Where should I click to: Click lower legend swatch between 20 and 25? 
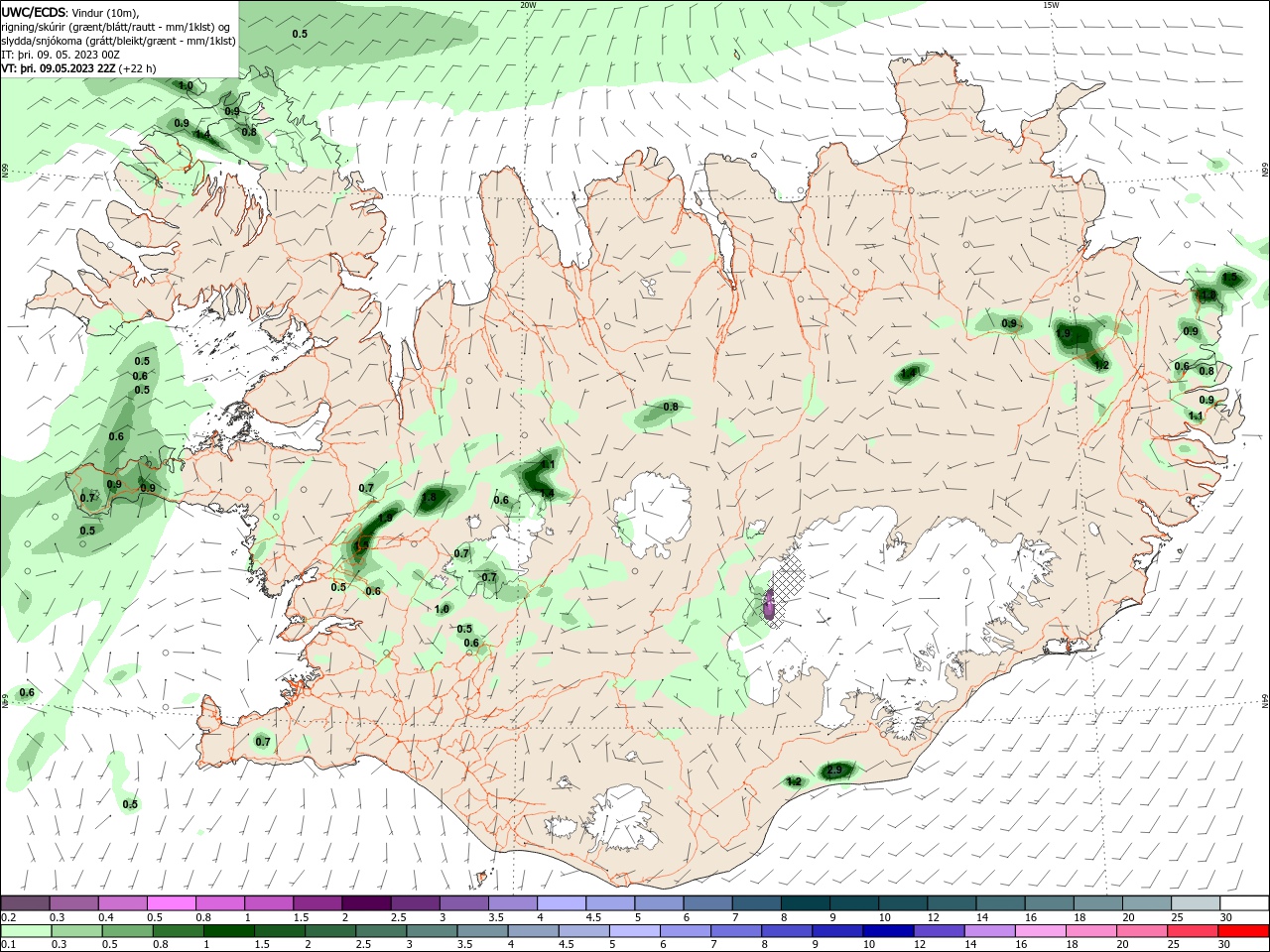1140,931
